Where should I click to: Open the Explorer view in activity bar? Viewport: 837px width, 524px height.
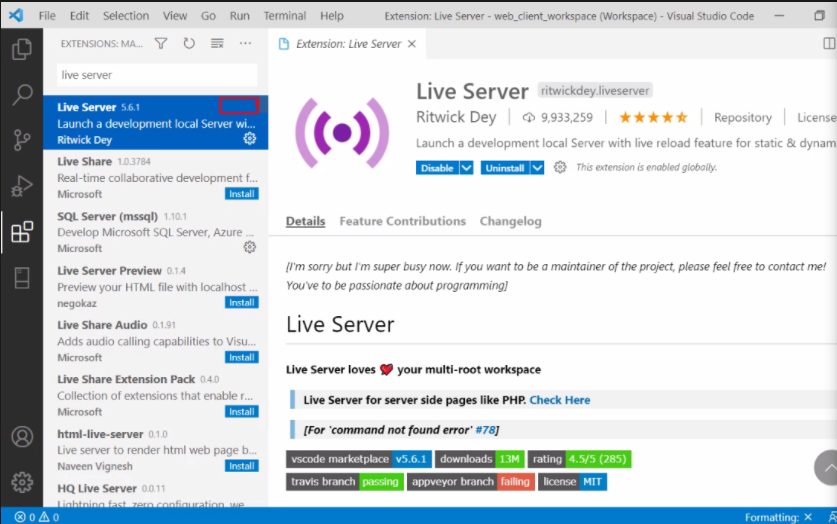pyautogui.click(x=22, y=49)
